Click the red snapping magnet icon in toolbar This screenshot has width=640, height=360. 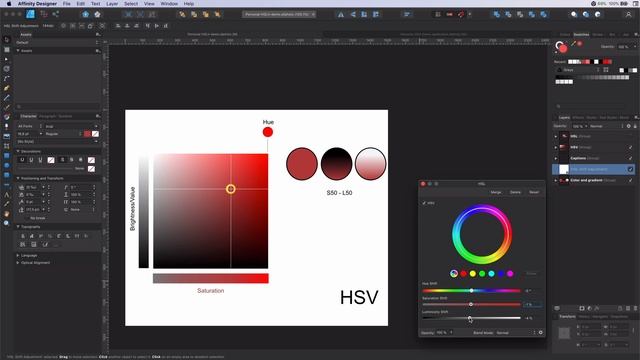tap(461, 14)
